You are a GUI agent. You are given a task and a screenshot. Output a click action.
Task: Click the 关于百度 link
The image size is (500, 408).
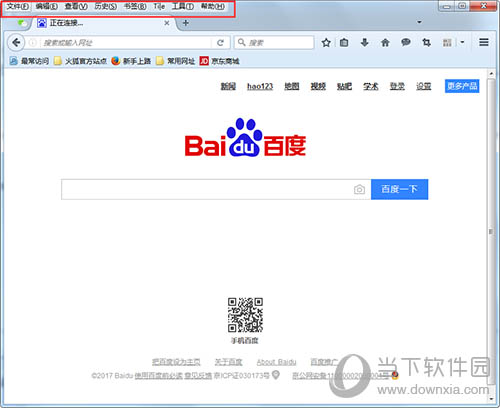click(x=229, y=362)
